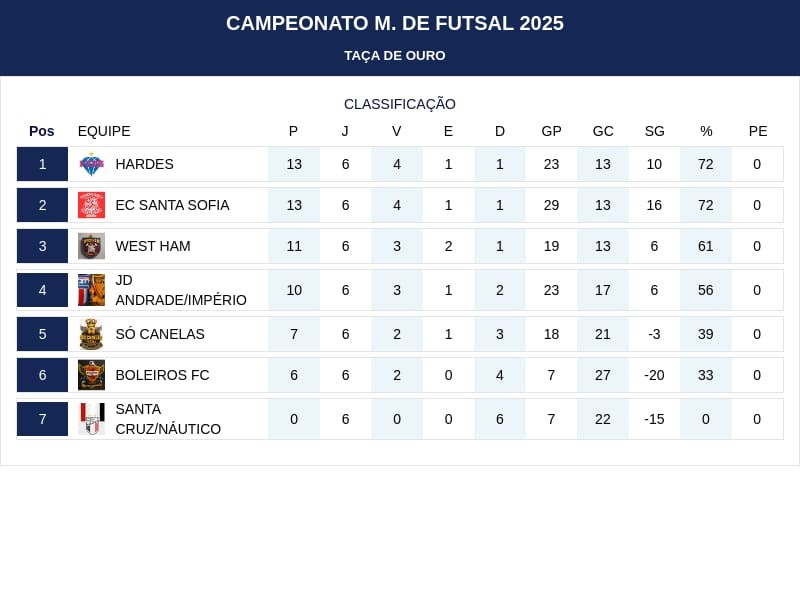The image size is (800, 600).
Task: Click the GP goals-for column header
Action: tap(551, 131)
